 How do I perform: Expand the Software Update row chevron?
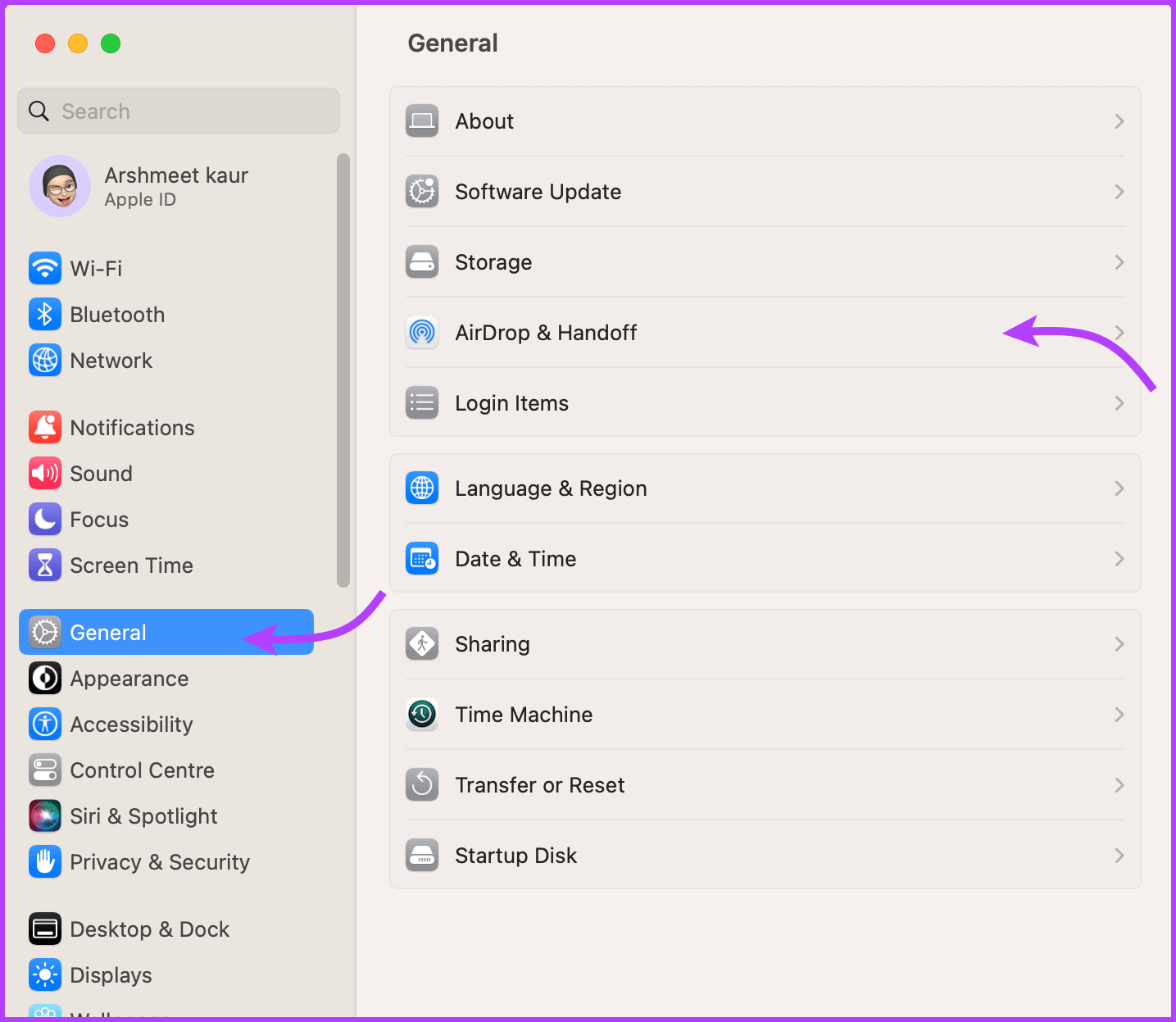1119,192
